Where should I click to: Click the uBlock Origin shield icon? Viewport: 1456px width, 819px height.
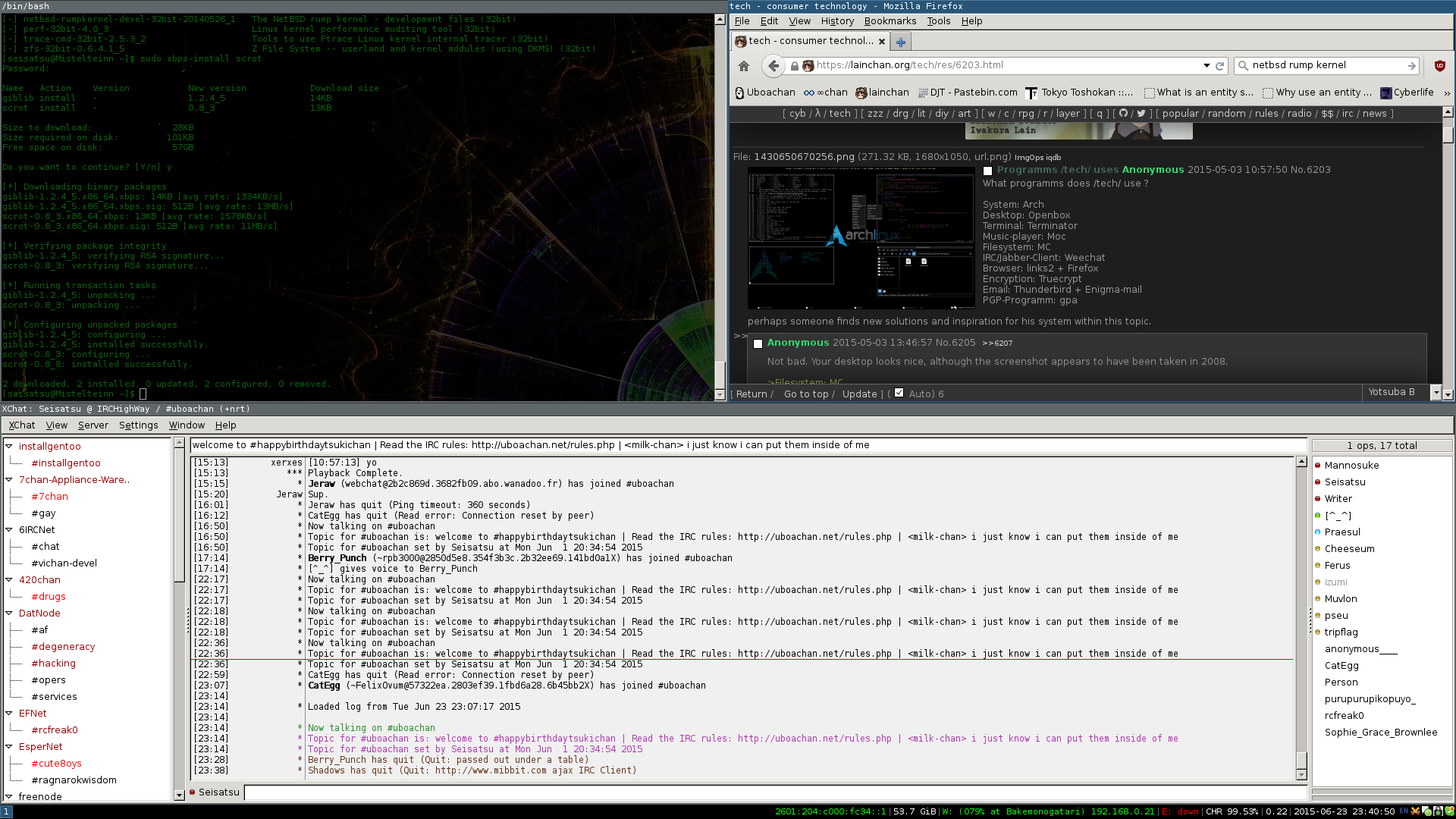1439,66
